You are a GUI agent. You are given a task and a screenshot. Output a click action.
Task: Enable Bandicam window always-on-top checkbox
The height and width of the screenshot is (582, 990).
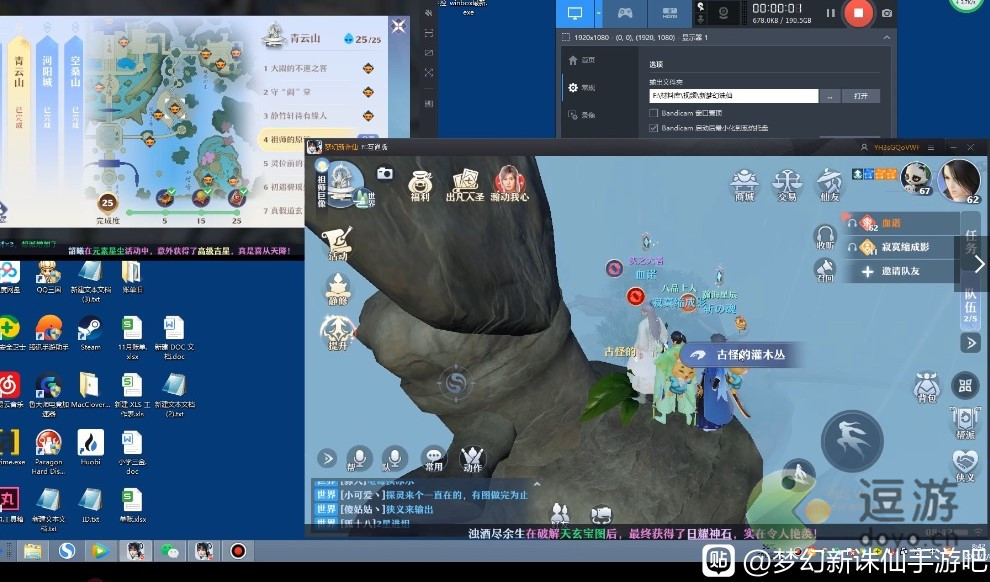click(x=653, y=113)
